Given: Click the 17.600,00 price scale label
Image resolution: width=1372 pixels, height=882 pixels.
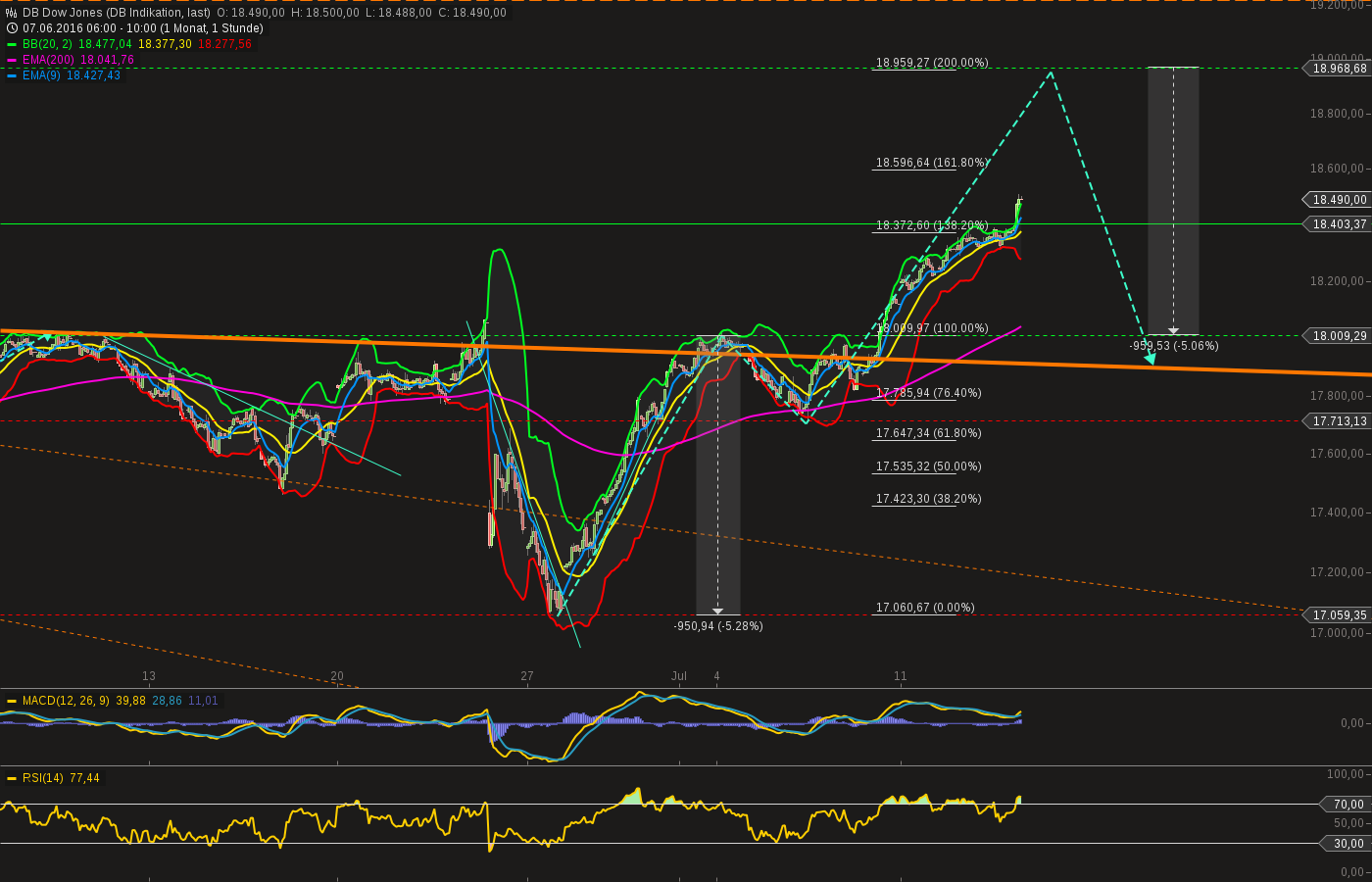Looking at the screenshot, I should (1338, 454).
